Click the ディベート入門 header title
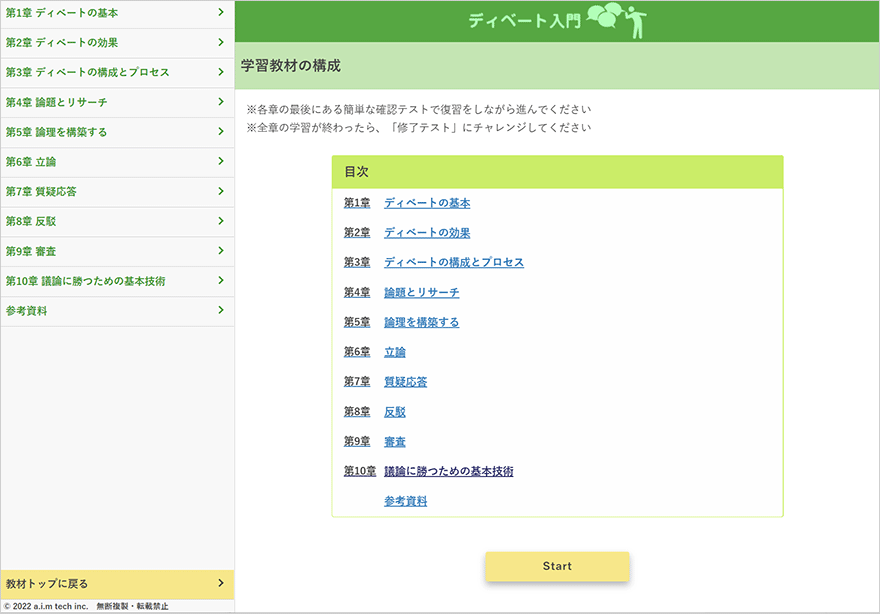This screenshot has height=614, width=880. point(525,21)
